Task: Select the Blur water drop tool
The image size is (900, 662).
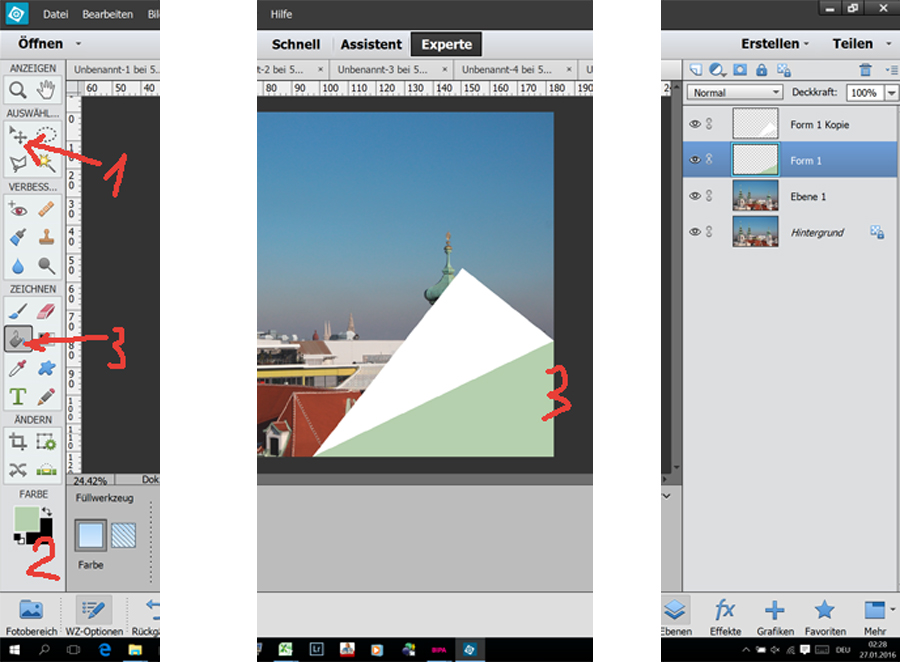Action: tap(18, 265)
